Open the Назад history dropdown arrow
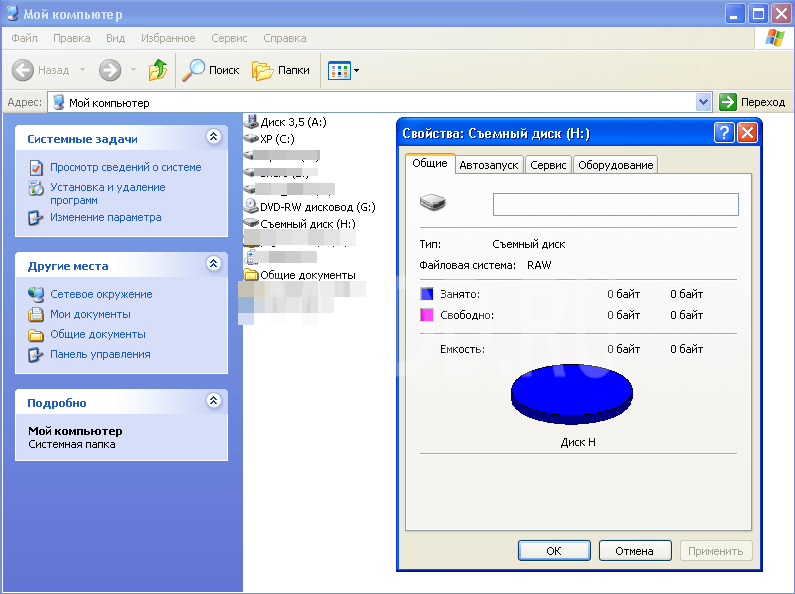Image resolution: width=795 pixels, height=594 pixels. tap(82, 70)
